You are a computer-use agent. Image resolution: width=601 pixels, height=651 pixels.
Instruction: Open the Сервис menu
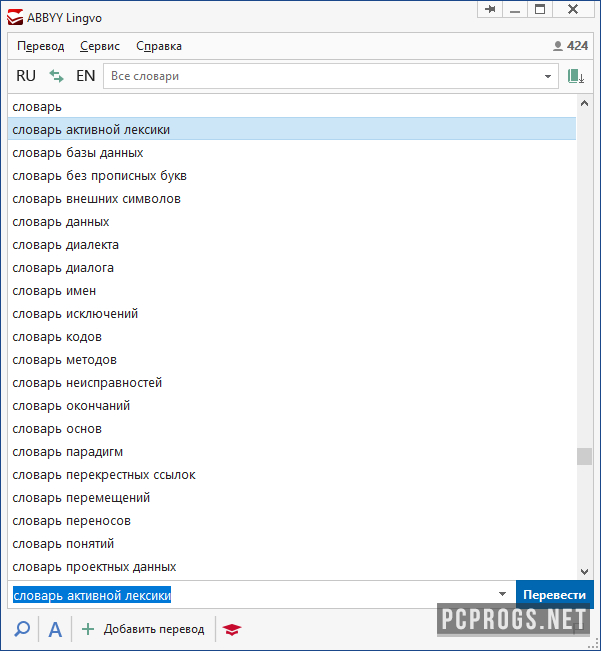point(100,46)
